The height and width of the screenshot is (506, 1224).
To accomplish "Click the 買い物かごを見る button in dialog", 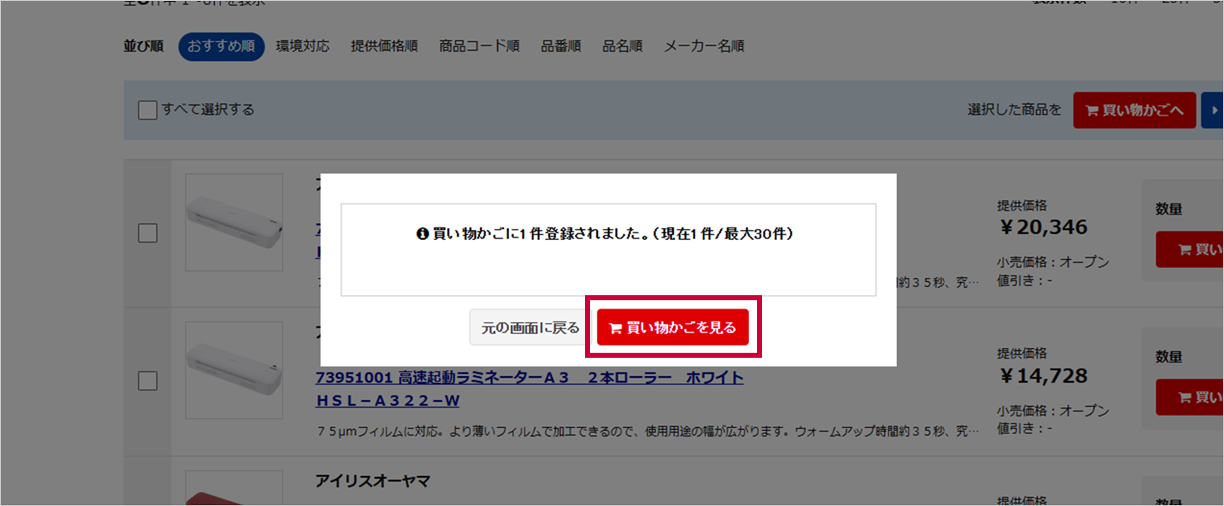I will click(672, 327).
